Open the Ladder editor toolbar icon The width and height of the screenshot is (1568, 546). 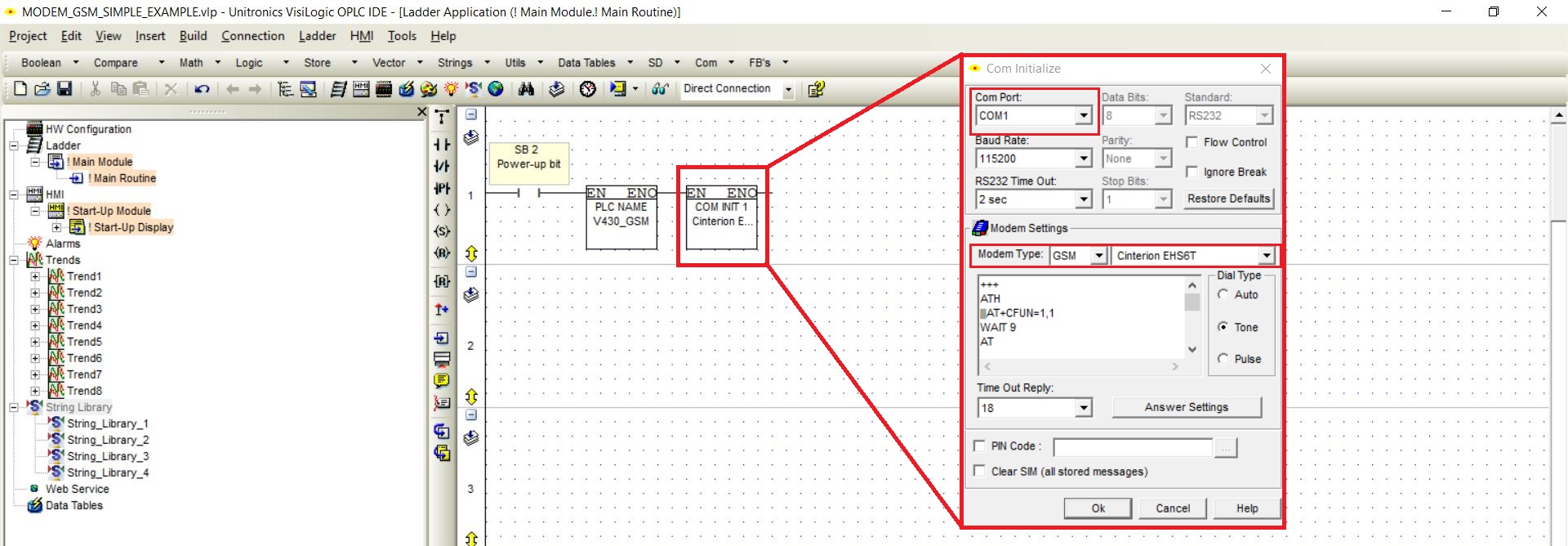tap(339, 89)
